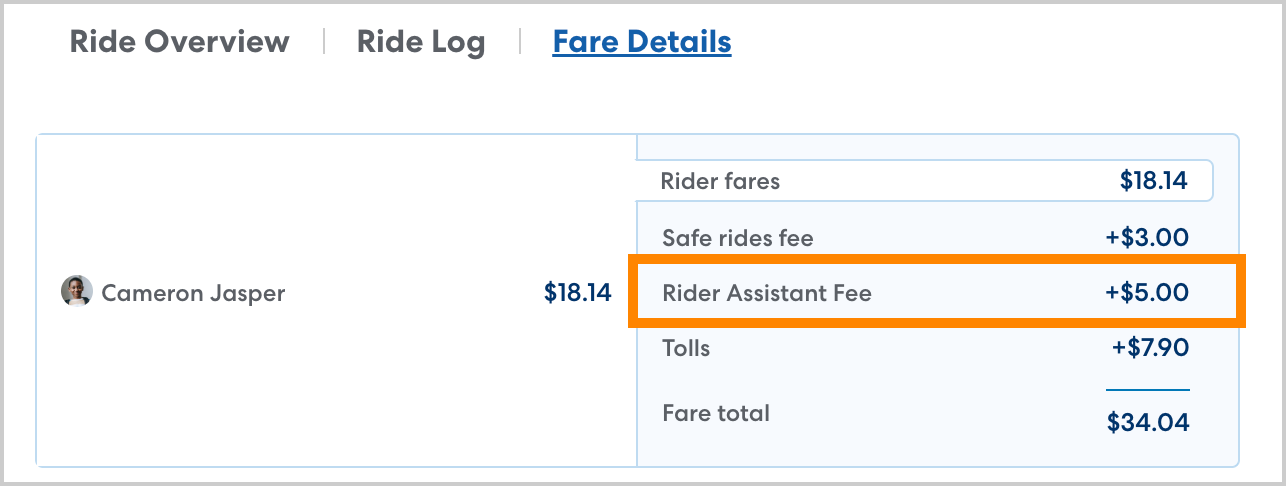Image resolution: width=1286 pixels, height=486 pixels.
Task: Switch to the Ride Log tab
Action: [421, 42]
